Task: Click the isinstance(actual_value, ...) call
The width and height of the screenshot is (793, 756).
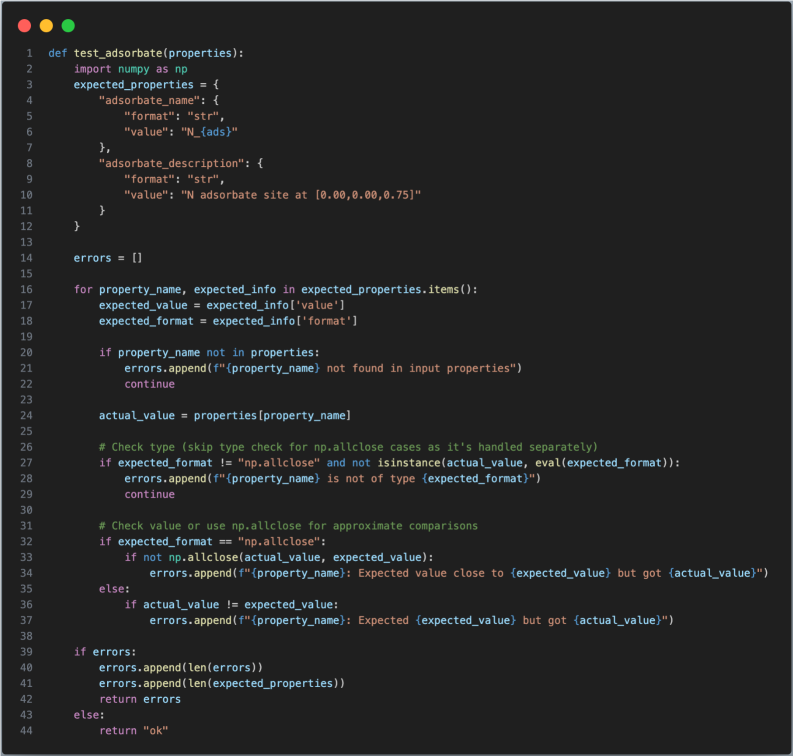Action: point(525,463)
